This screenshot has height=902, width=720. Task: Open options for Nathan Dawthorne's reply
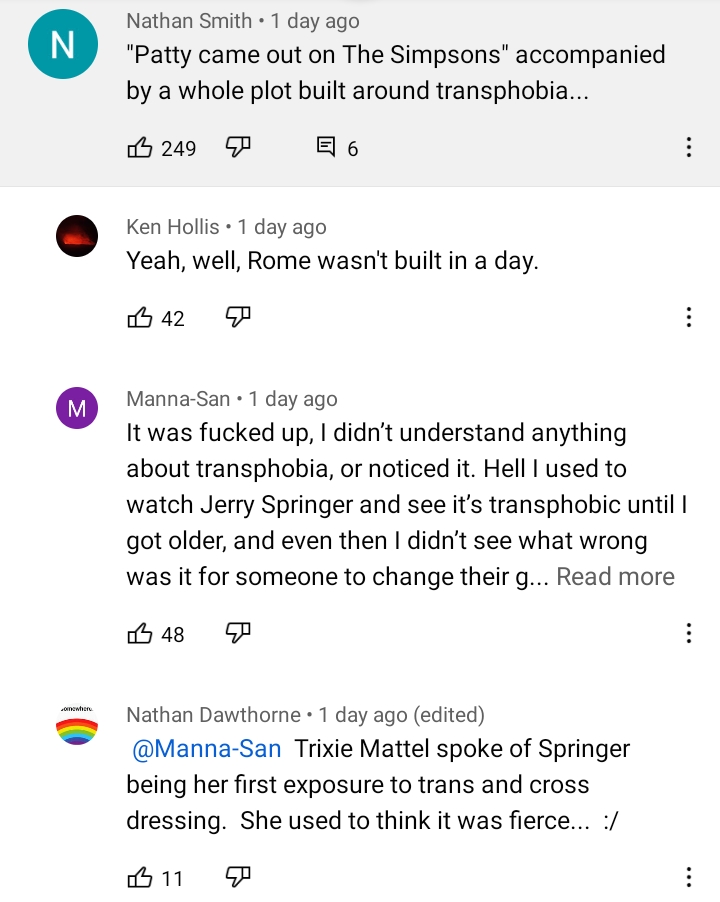[x=688, y=878]
